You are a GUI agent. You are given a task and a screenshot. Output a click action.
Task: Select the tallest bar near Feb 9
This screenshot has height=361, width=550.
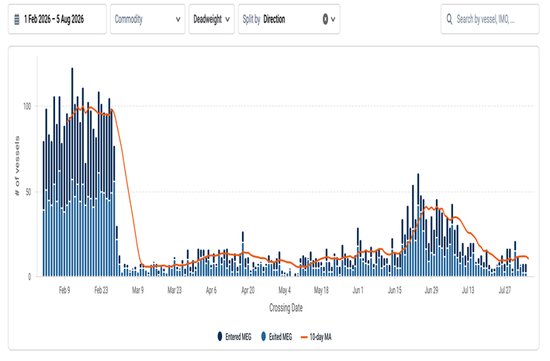coord(72,172)
